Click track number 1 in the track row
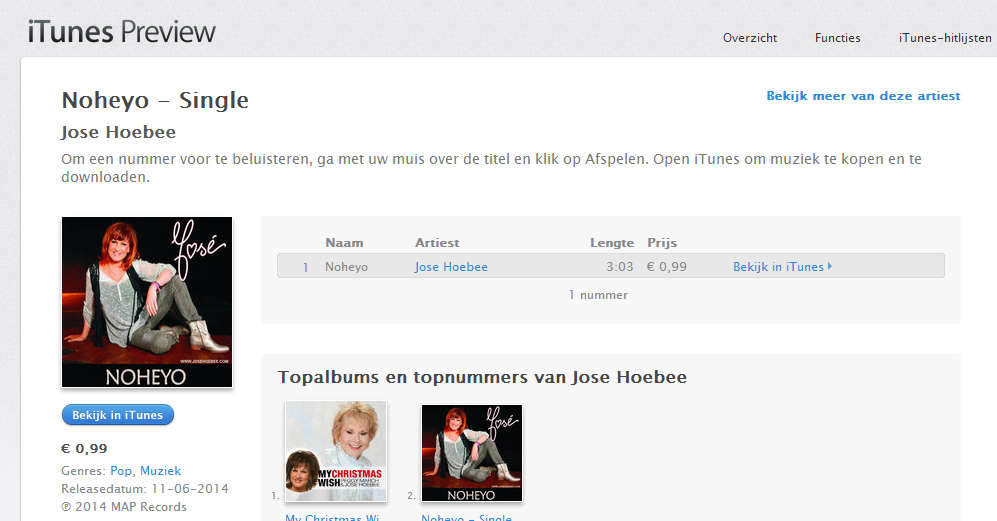Screen dimensions: 997x521 pyautogui.click(x=306, y=267)
